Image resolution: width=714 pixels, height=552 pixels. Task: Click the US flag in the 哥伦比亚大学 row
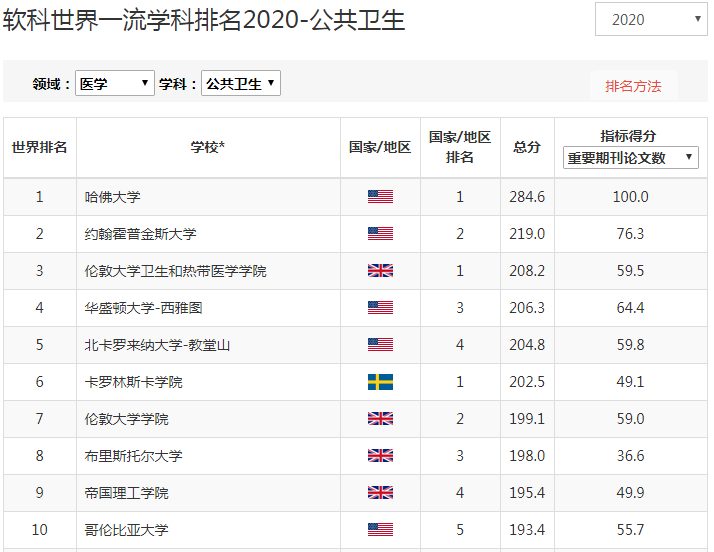pos(380,530)
